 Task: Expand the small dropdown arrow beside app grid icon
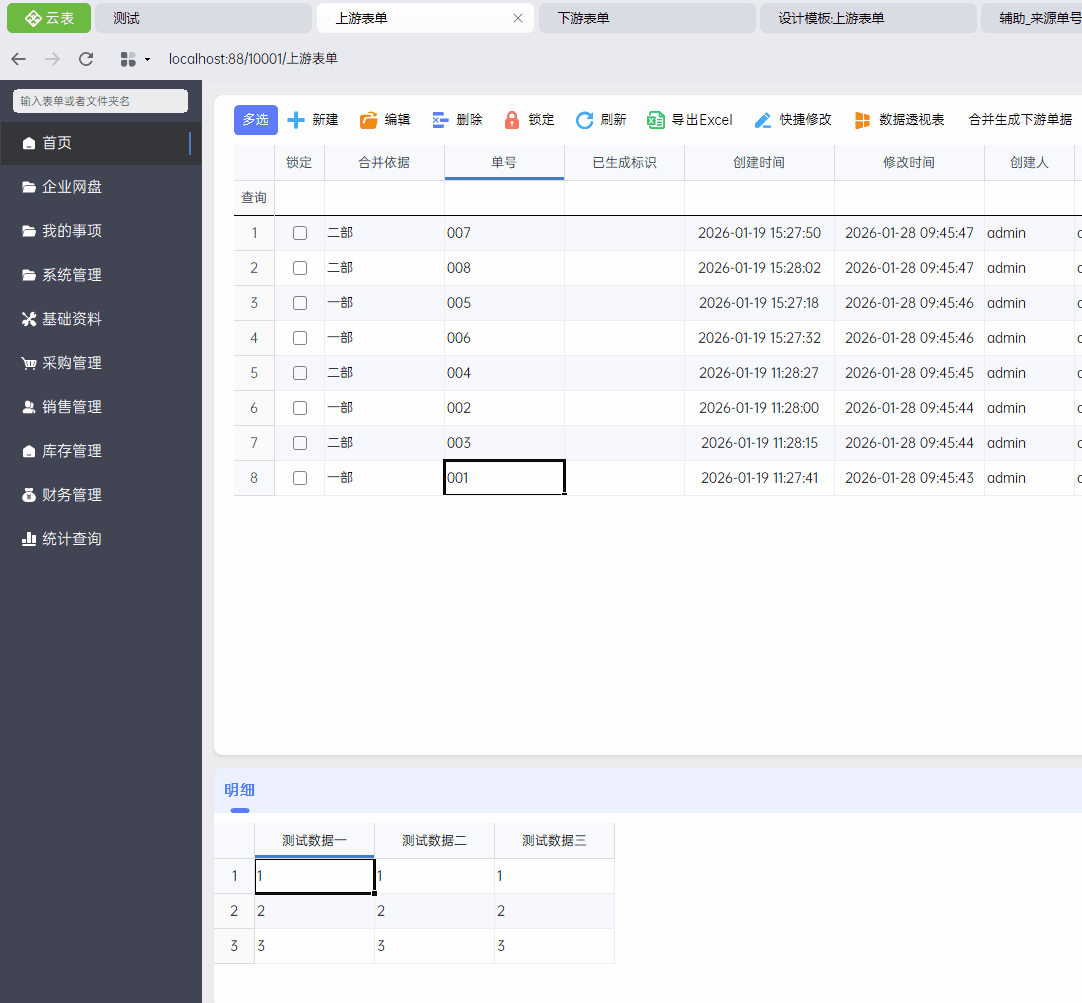147,60
